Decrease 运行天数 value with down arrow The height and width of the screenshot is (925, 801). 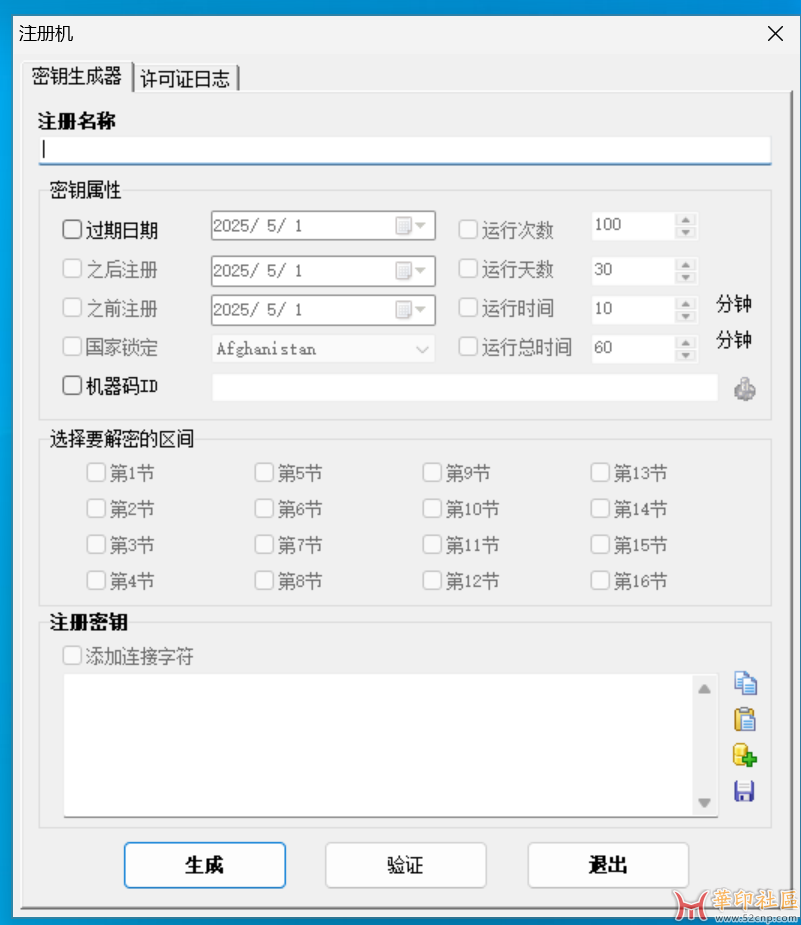(x=685, y=277)
